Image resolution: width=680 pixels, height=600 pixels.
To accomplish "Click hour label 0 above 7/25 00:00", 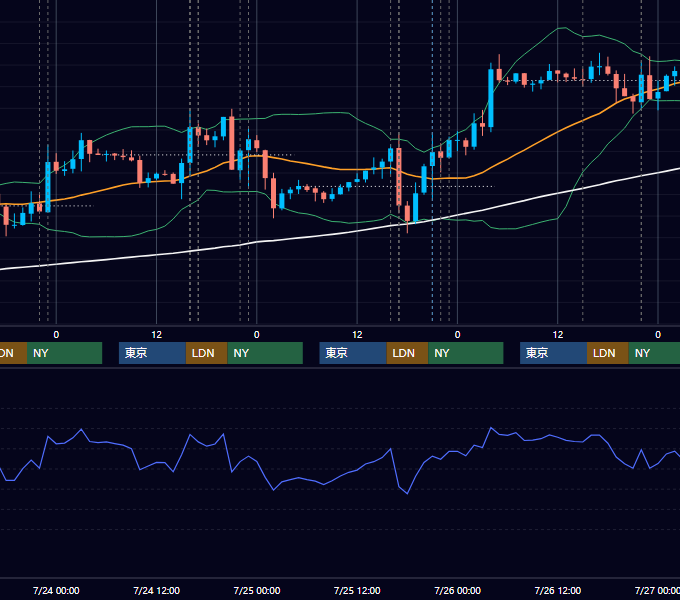I will point(257,335).
